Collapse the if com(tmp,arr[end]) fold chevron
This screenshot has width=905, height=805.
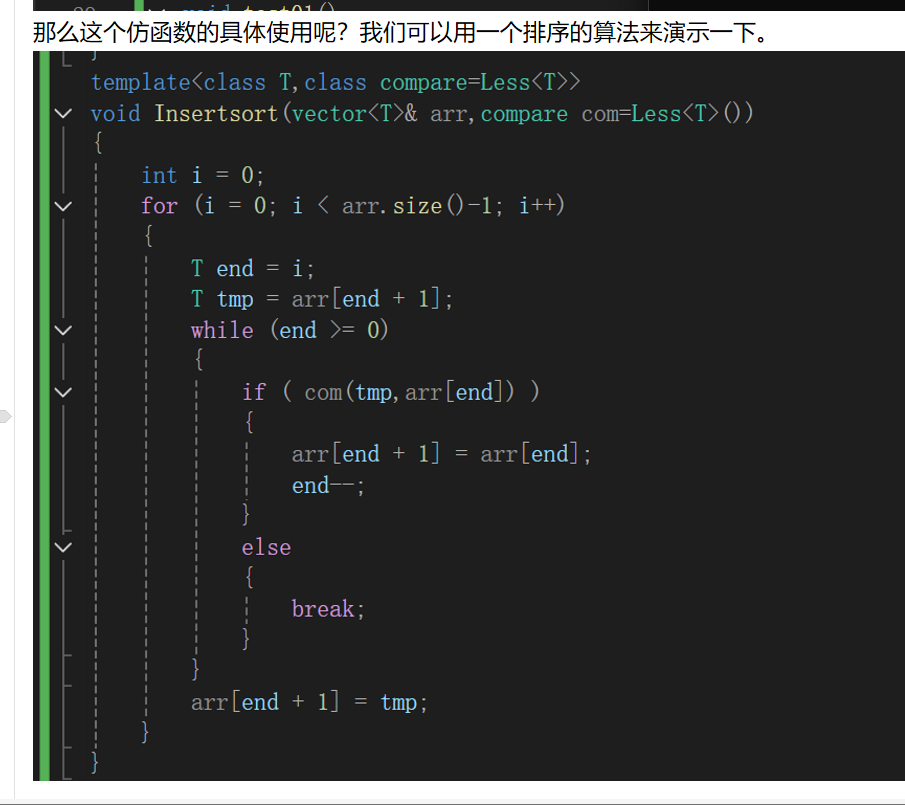point(63,392)
